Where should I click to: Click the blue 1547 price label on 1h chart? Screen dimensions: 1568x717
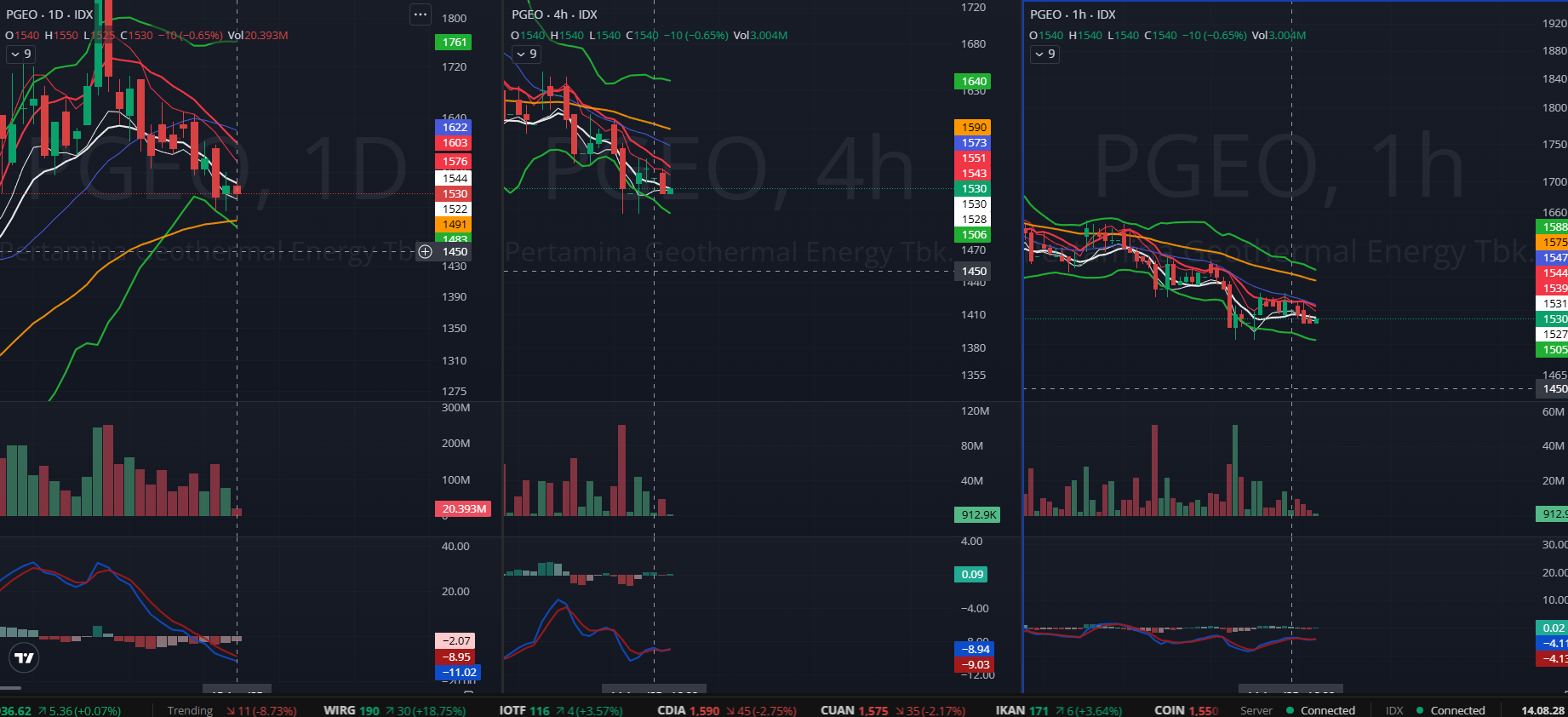coord(1553,257)
